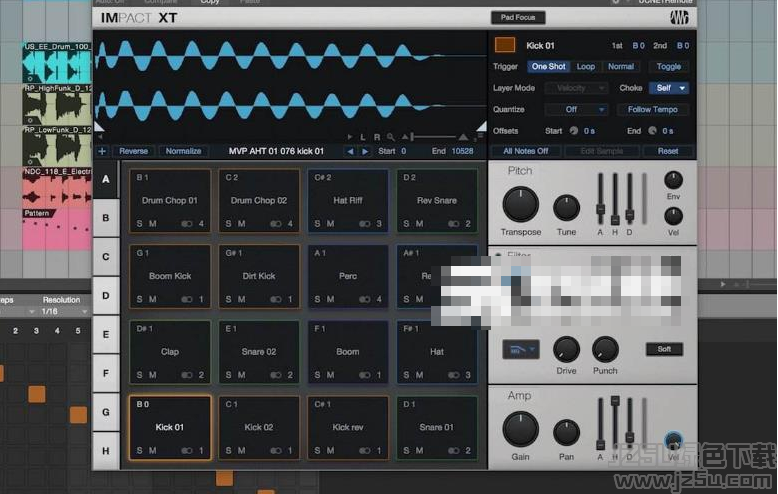Select the Rev Snare pad
Viewport: 778px width, 494px height.
coord(437,201)
